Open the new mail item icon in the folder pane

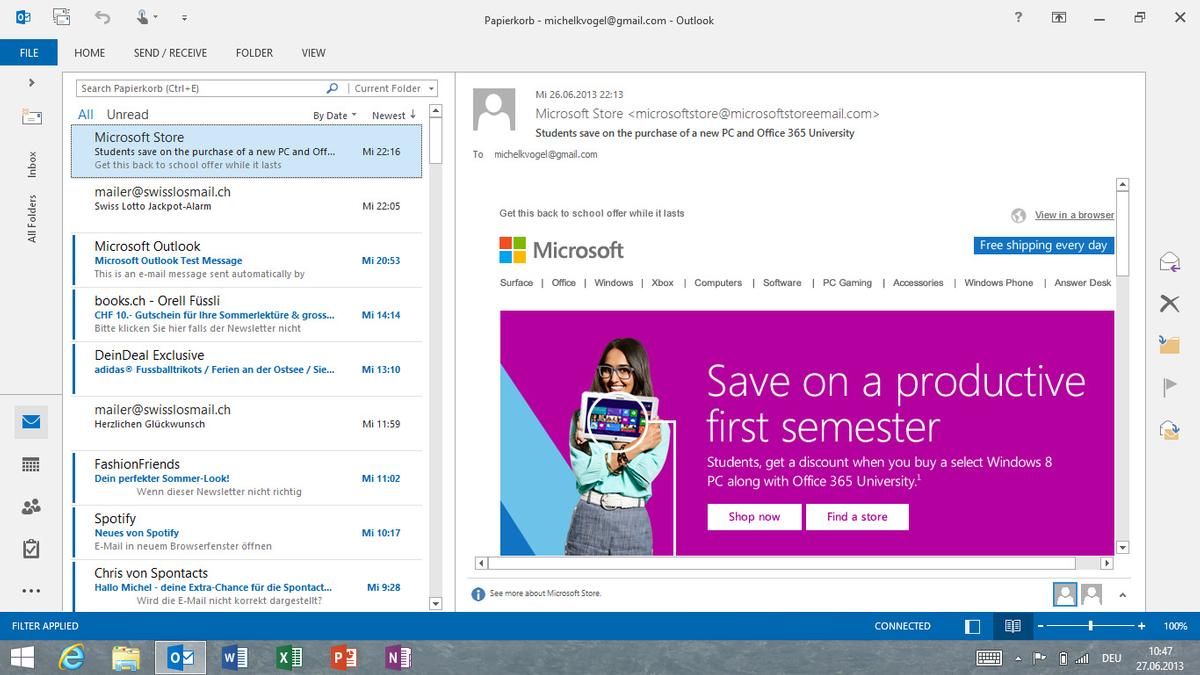coord(31,117)
